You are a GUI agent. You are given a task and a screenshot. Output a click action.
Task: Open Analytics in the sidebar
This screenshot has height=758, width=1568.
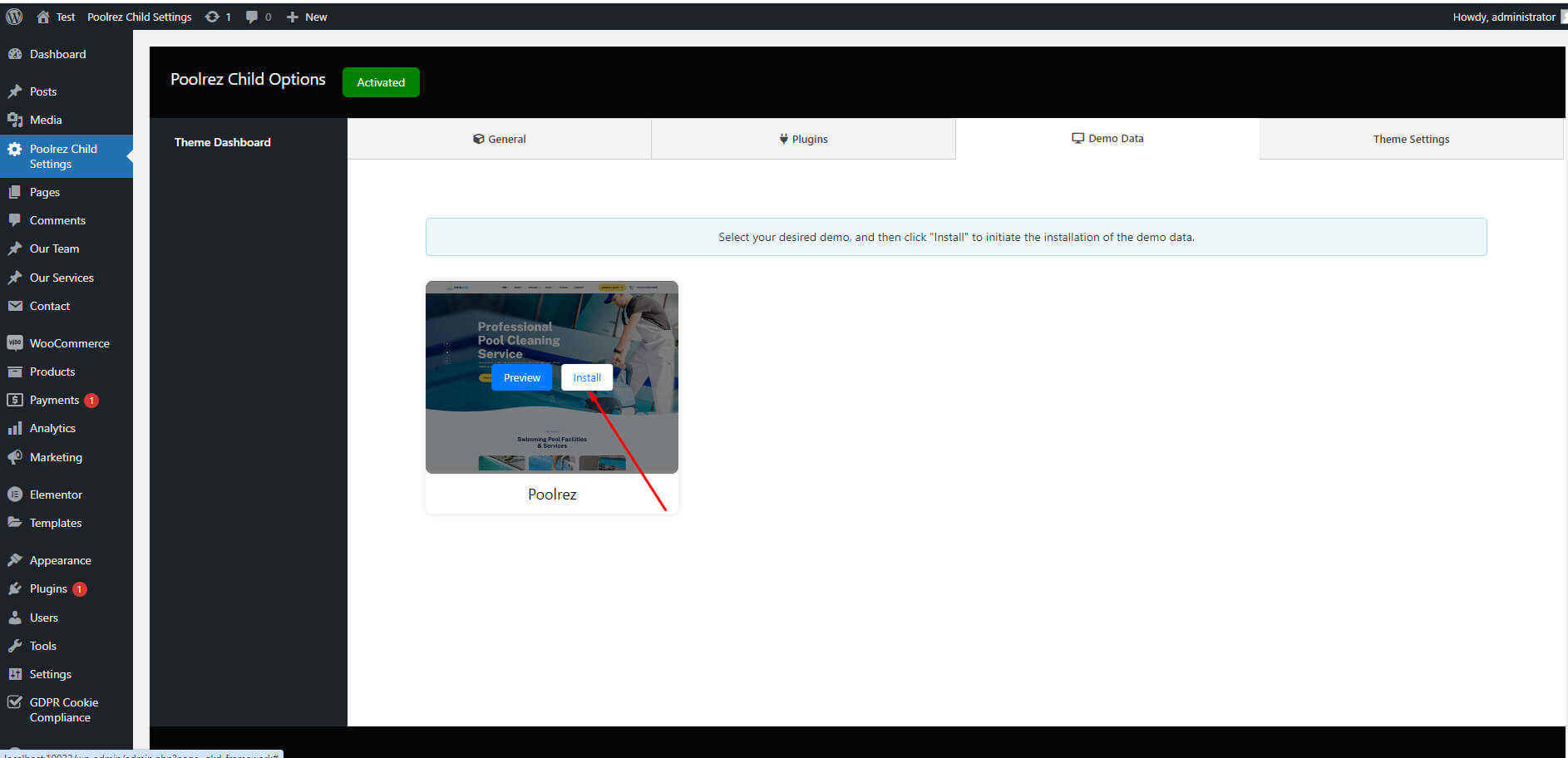tap(52, 428)
